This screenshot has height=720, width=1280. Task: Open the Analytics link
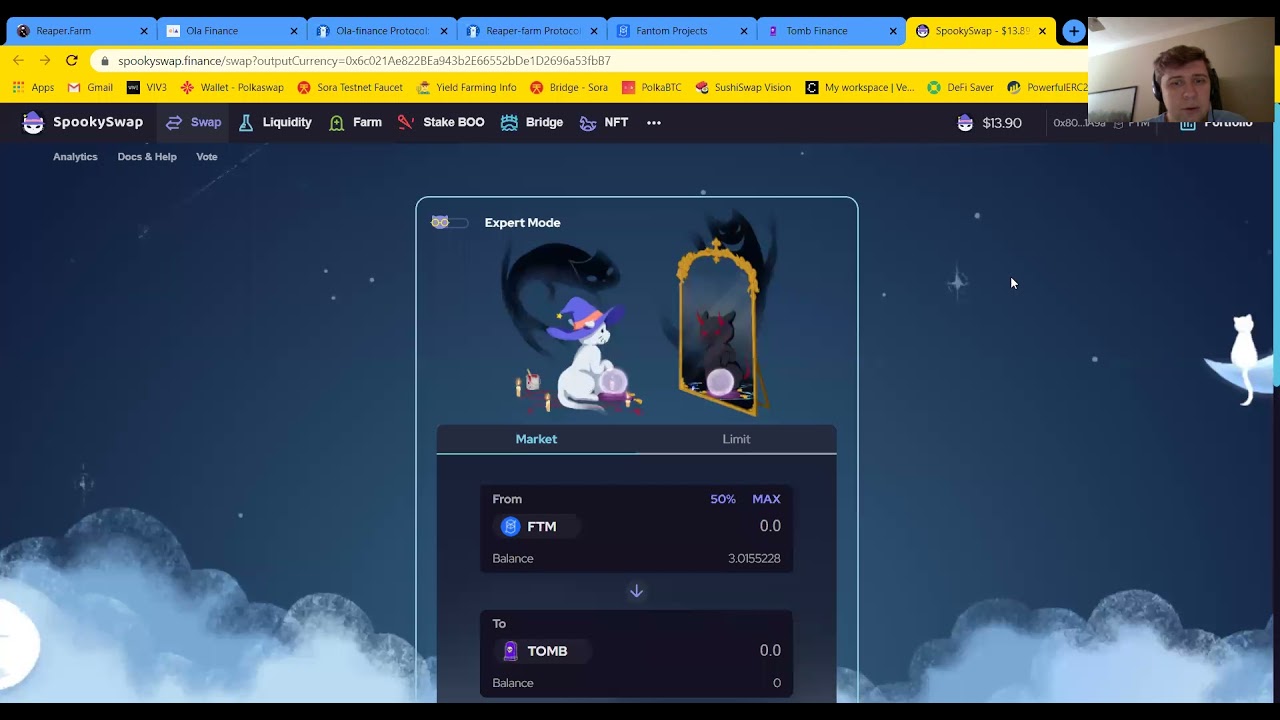pyautogui.click(x=75, y=157)
